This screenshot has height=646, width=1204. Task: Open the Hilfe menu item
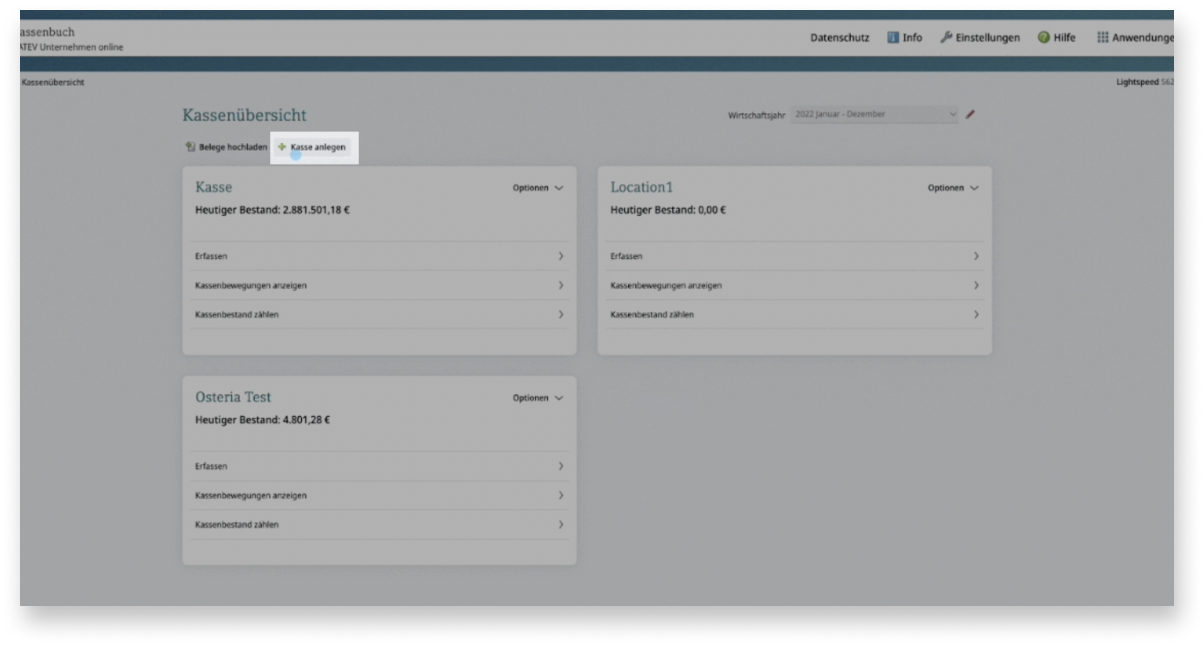pos(1056,37)
